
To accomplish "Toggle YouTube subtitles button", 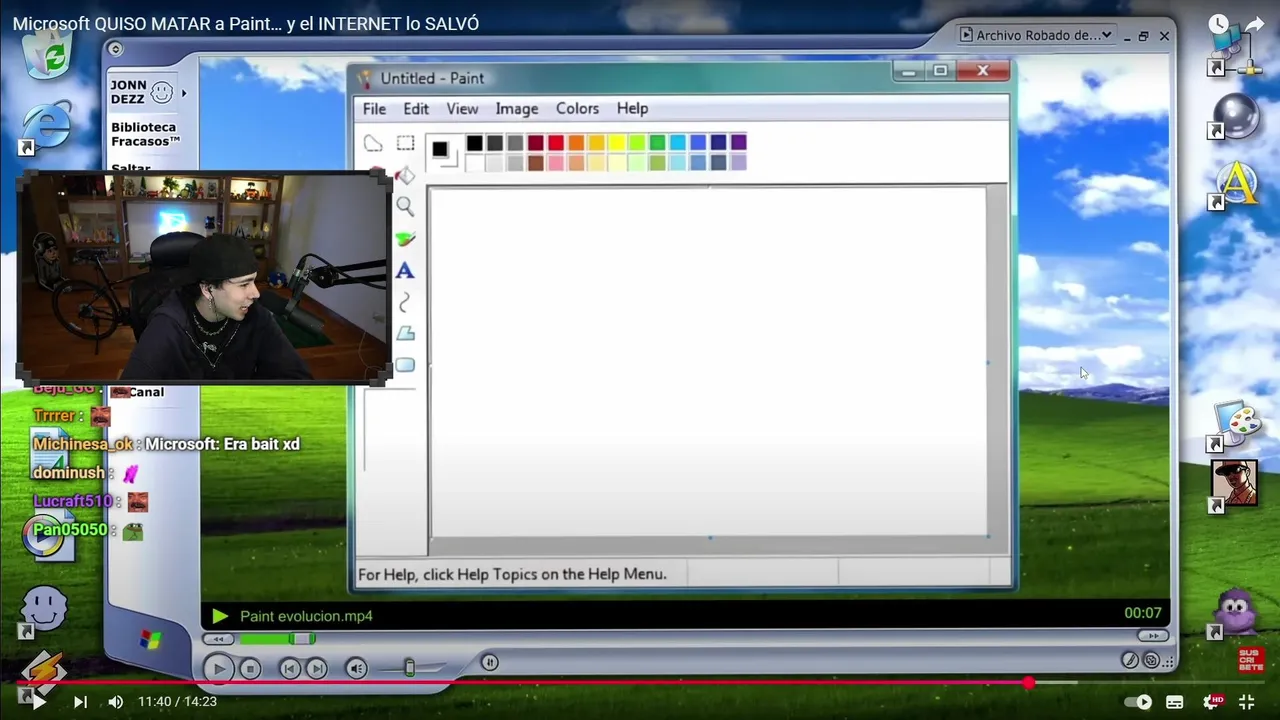I will coord(1175,702).
